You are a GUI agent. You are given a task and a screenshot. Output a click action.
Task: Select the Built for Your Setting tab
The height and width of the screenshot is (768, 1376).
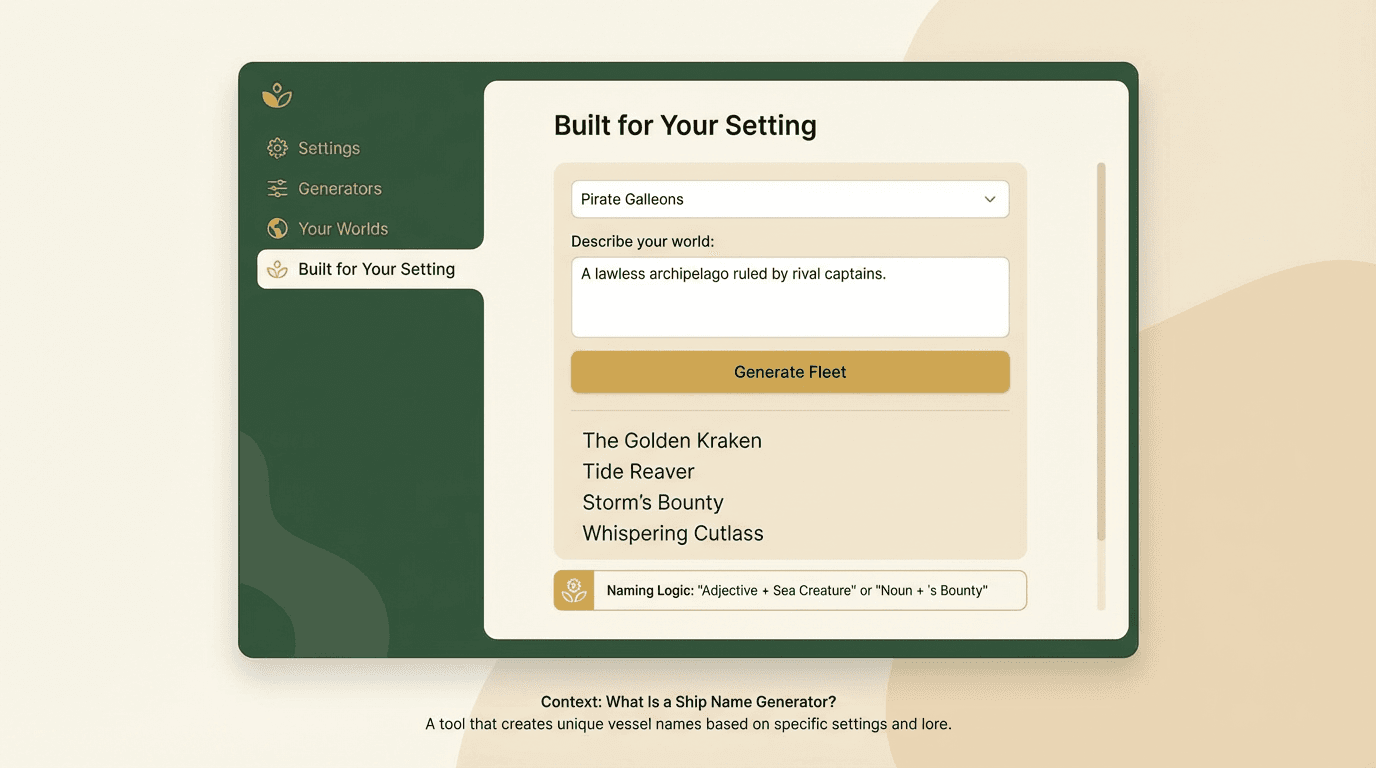click(x=370, y=269)
